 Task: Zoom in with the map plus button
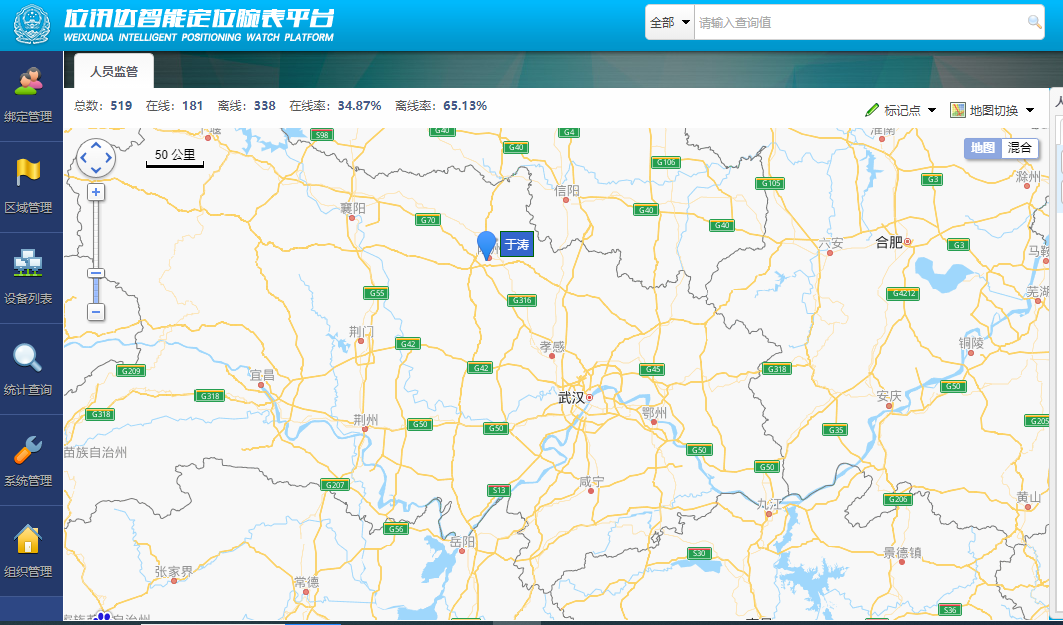pyautogui.click(x=96, y=192)
